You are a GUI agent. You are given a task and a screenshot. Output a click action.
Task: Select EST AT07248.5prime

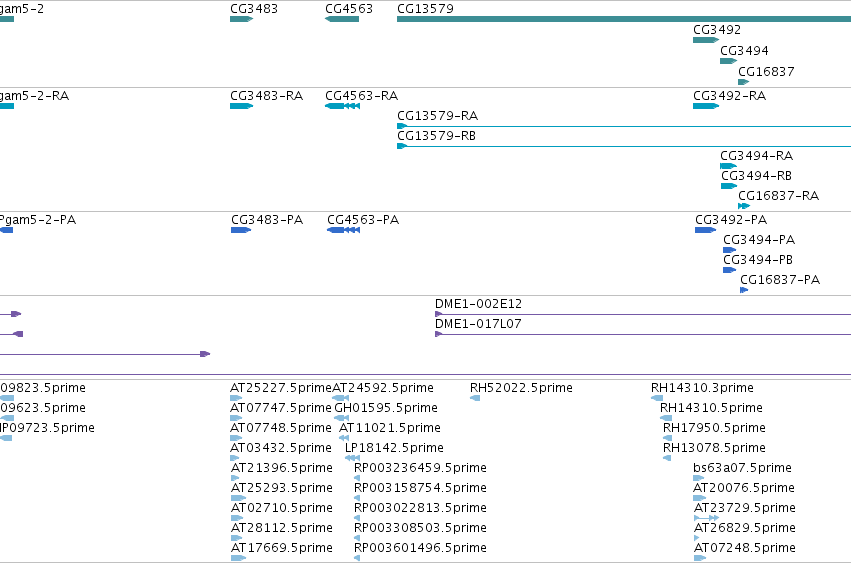coord(745,548)
